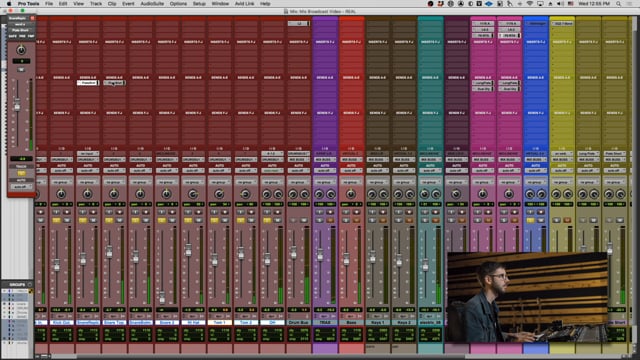Open group selector for Bass track
Viewport: 640px width, 360px height.
351,182
